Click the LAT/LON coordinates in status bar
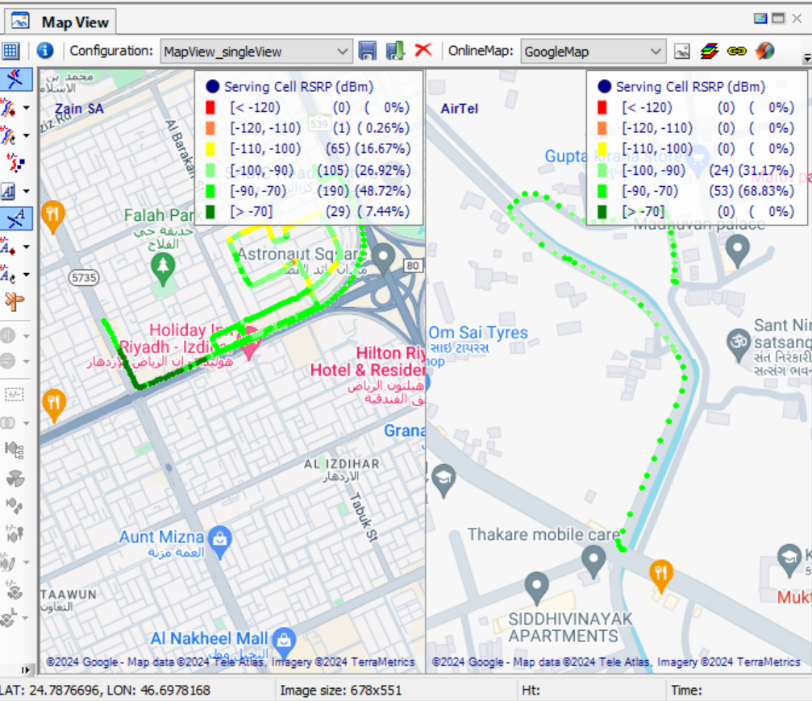Viewport: 812px width, 701px height. point(105,690)
